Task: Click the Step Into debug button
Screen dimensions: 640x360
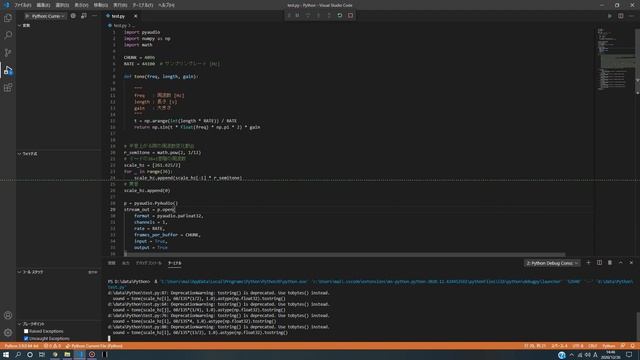Action: point(318,16)
